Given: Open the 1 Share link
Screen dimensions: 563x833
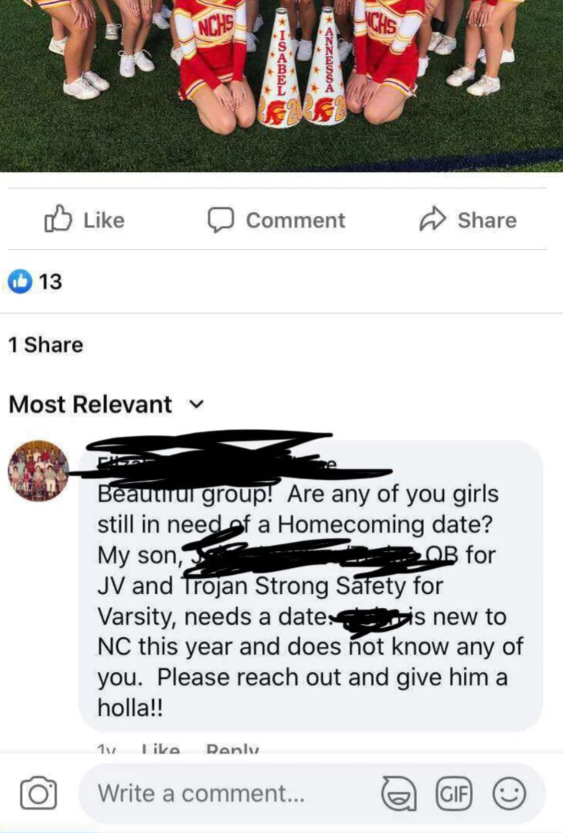Looking at the screenshot, I should click(x=46, y=345).
